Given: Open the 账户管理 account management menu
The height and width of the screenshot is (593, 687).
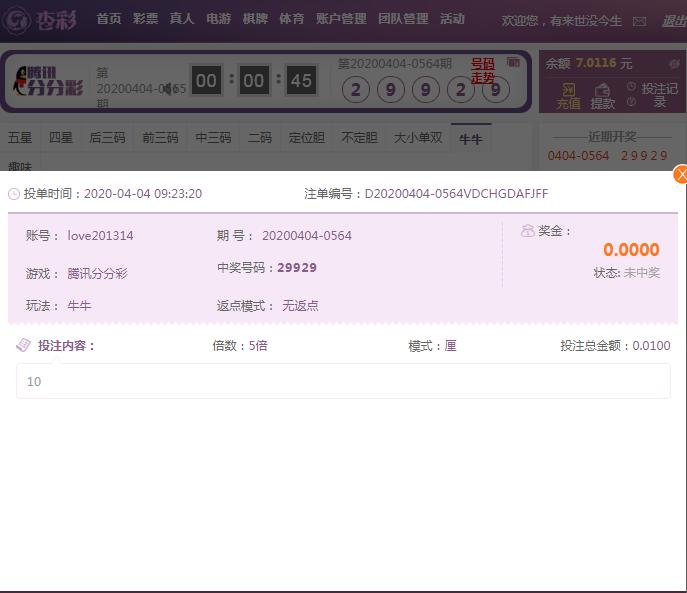Looking at the screenshot, I should (x=341, y=19).
